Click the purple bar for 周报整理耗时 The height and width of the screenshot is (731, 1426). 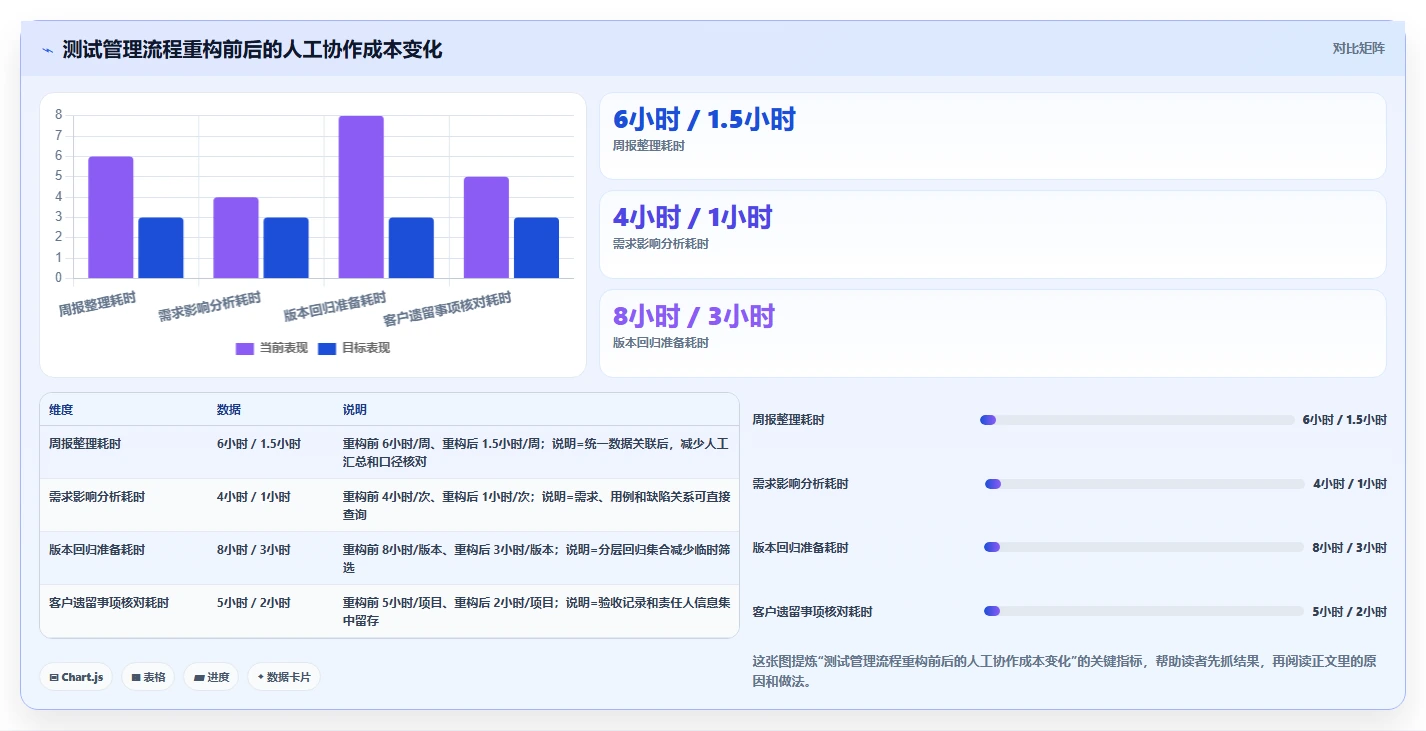pyautogui.click(x=111, y=217)
